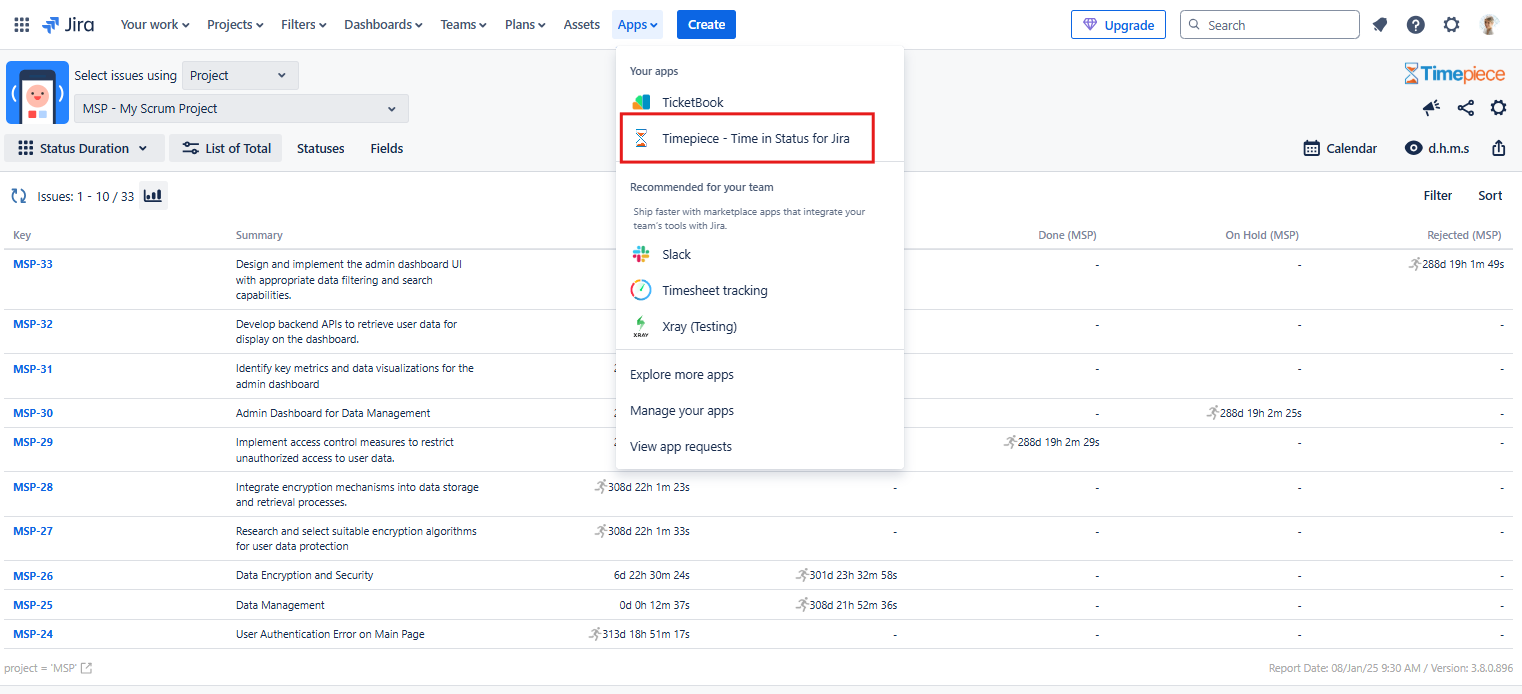Image resolution: width=1522 pixels, height=694 pixels.
Task: Click the megaphone announcements icon
Action: tap(1431, 108)
